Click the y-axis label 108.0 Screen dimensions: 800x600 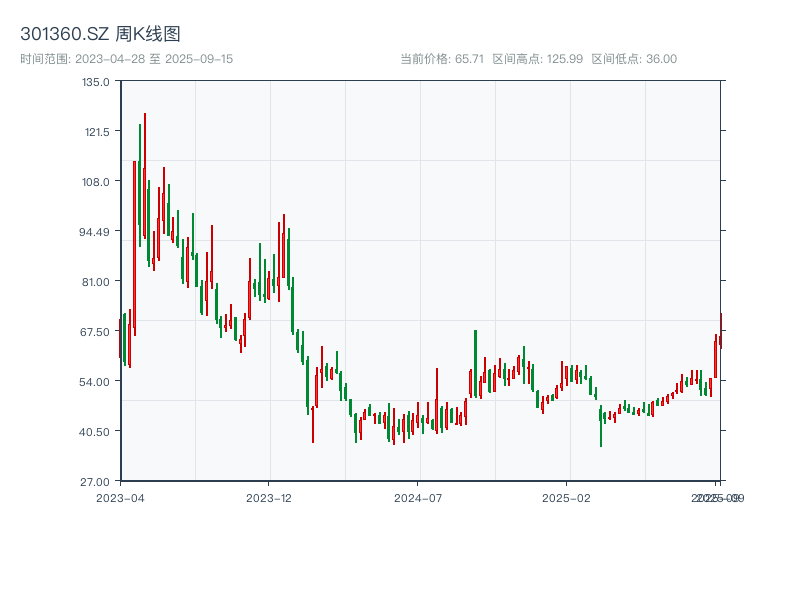pyautogui.click(x=95, y=182)
